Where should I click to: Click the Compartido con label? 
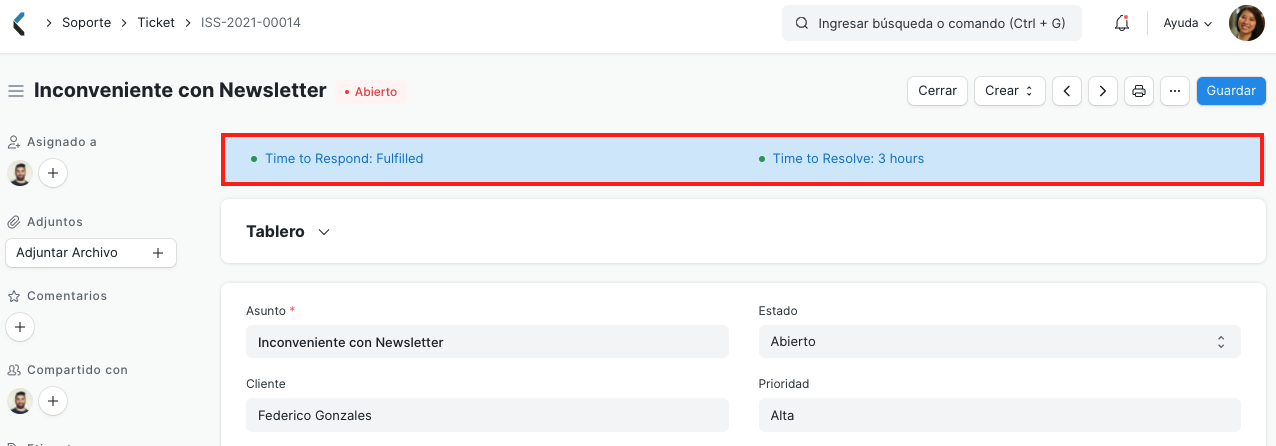[x=77, y=370]
